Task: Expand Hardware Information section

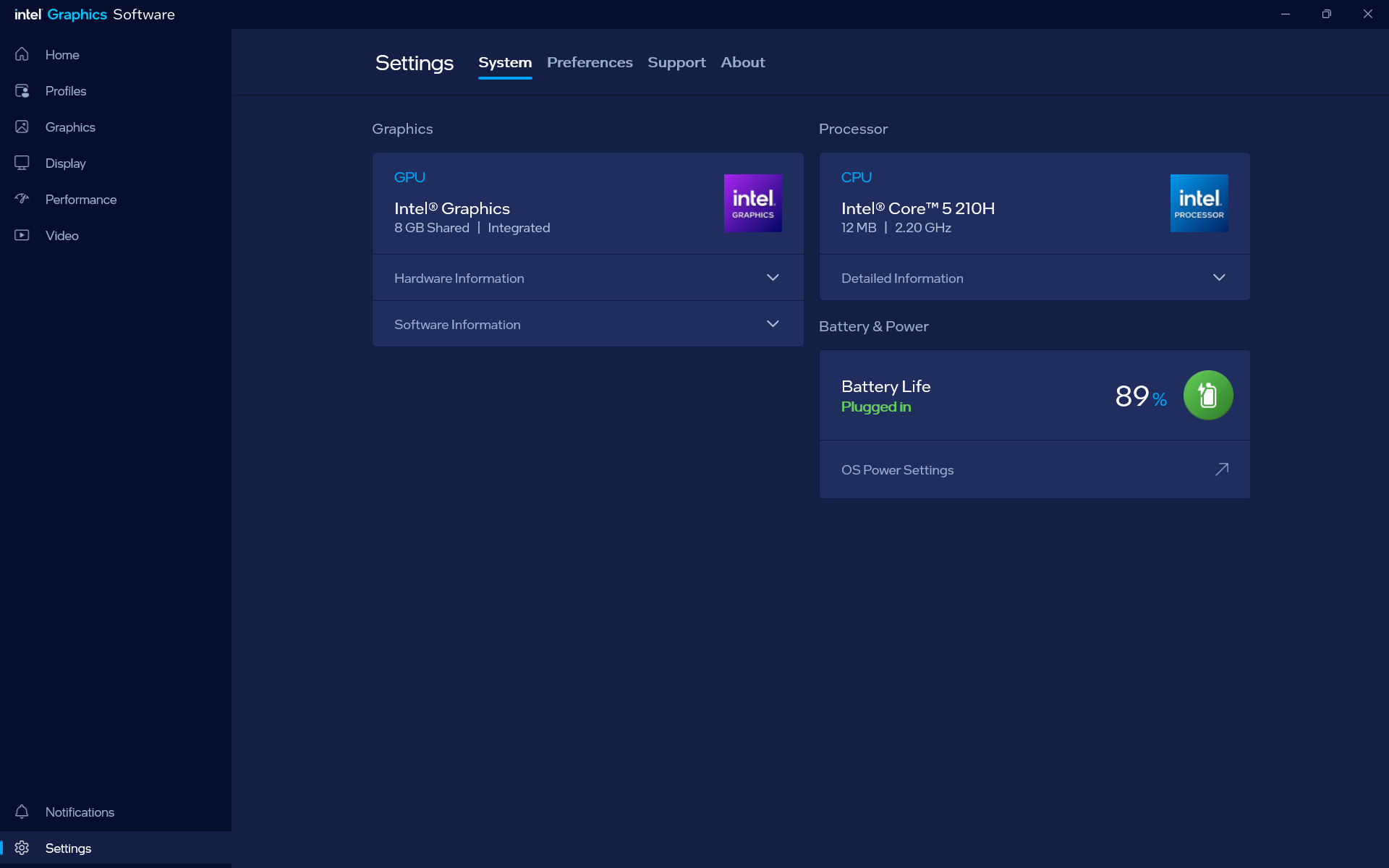Action: pyautogui.click(x=587, y=278)
